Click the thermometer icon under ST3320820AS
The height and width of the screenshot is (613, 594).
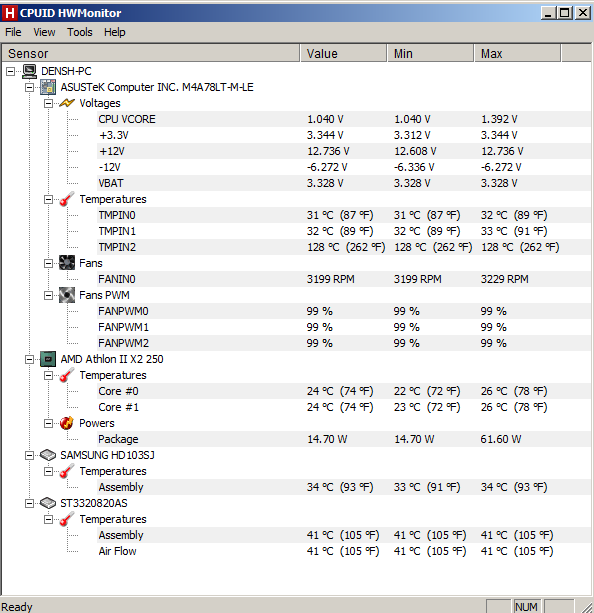(67, 519)
